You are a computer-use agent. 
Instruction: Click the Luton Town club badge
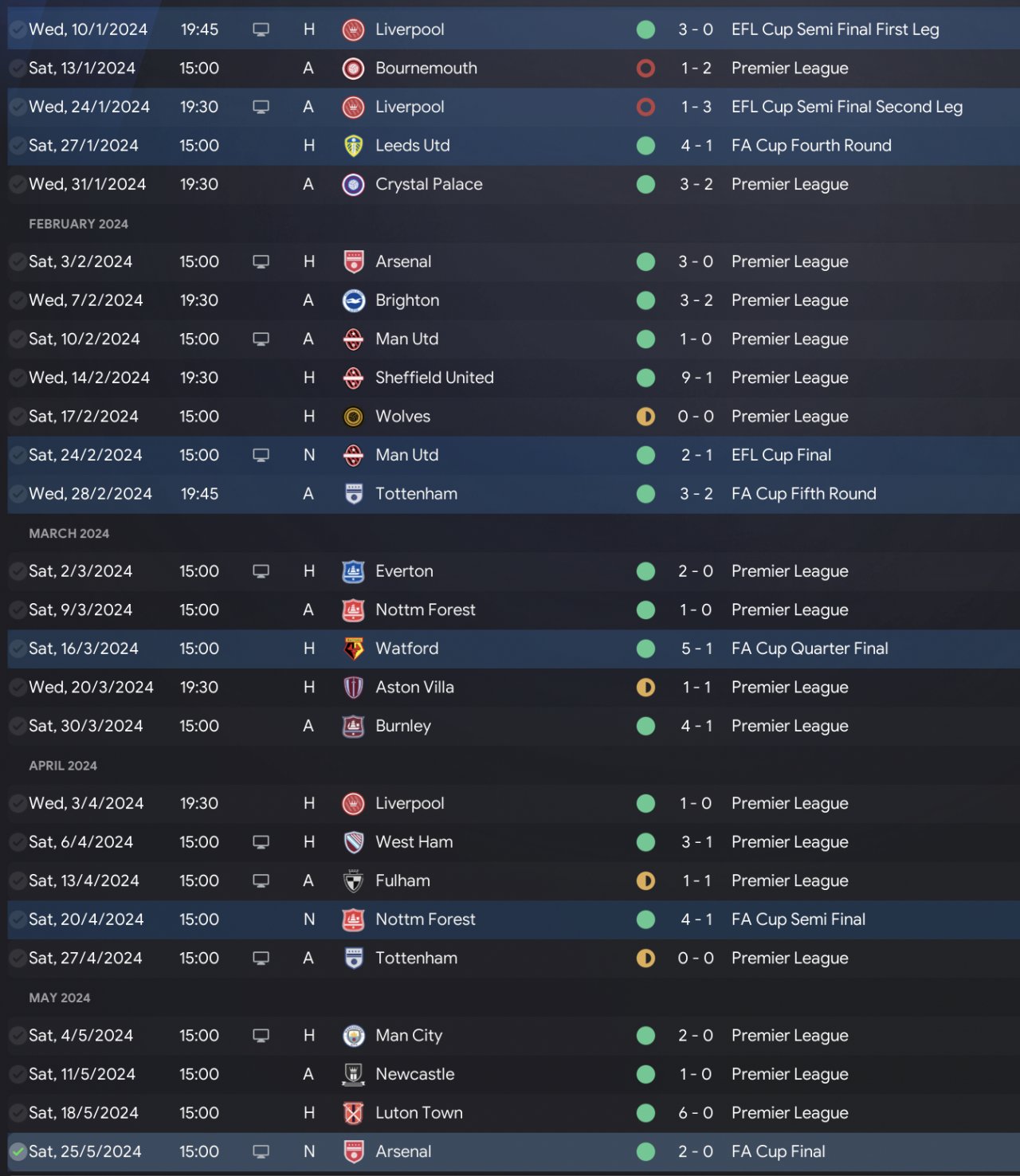353,1113
